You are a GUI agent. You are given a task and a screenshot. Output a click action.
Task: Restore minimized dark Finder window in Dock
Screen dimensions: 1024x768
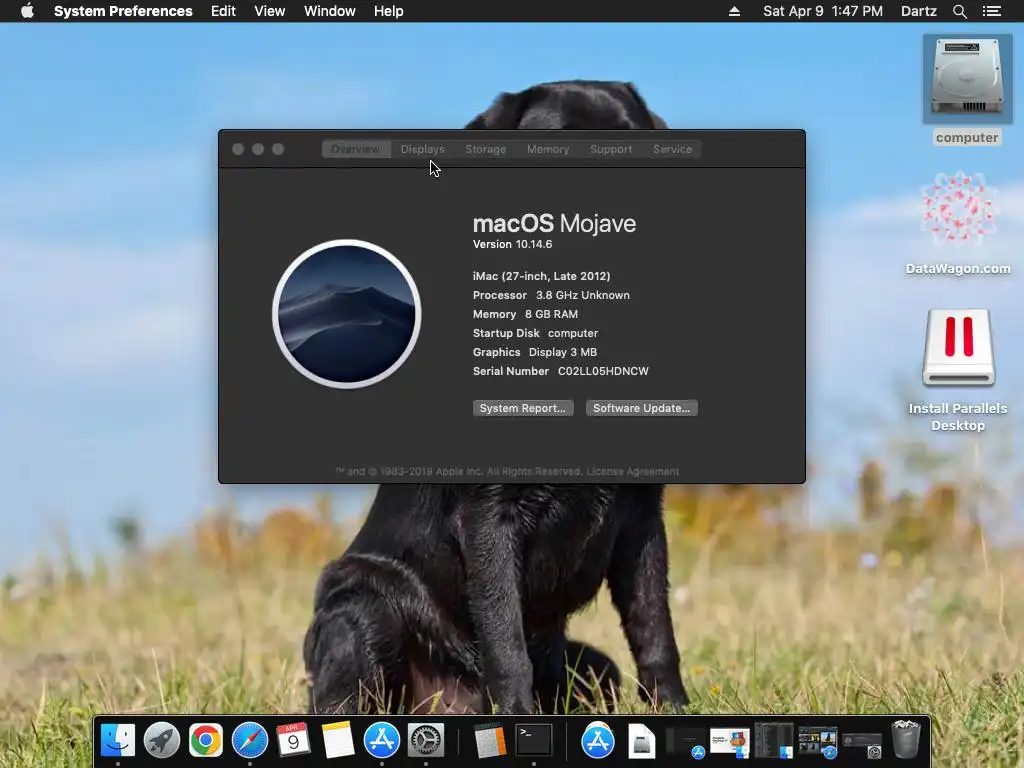[x=774, y=741]
